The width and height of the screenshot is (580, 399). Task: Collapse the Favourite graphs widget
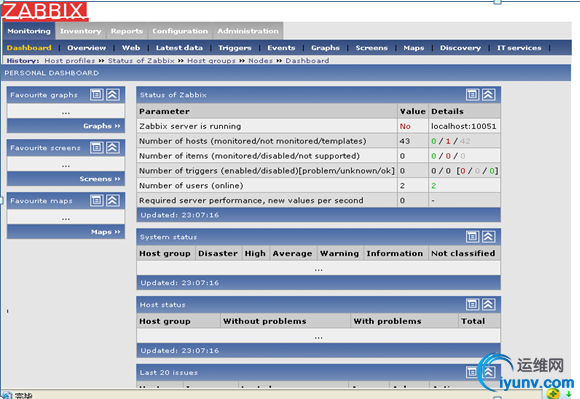tap(113, 95)
